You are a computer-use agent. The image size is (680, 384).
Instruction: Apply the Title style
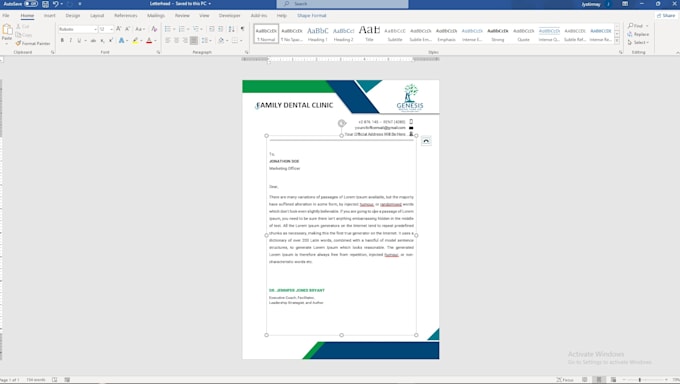(369, 34)
